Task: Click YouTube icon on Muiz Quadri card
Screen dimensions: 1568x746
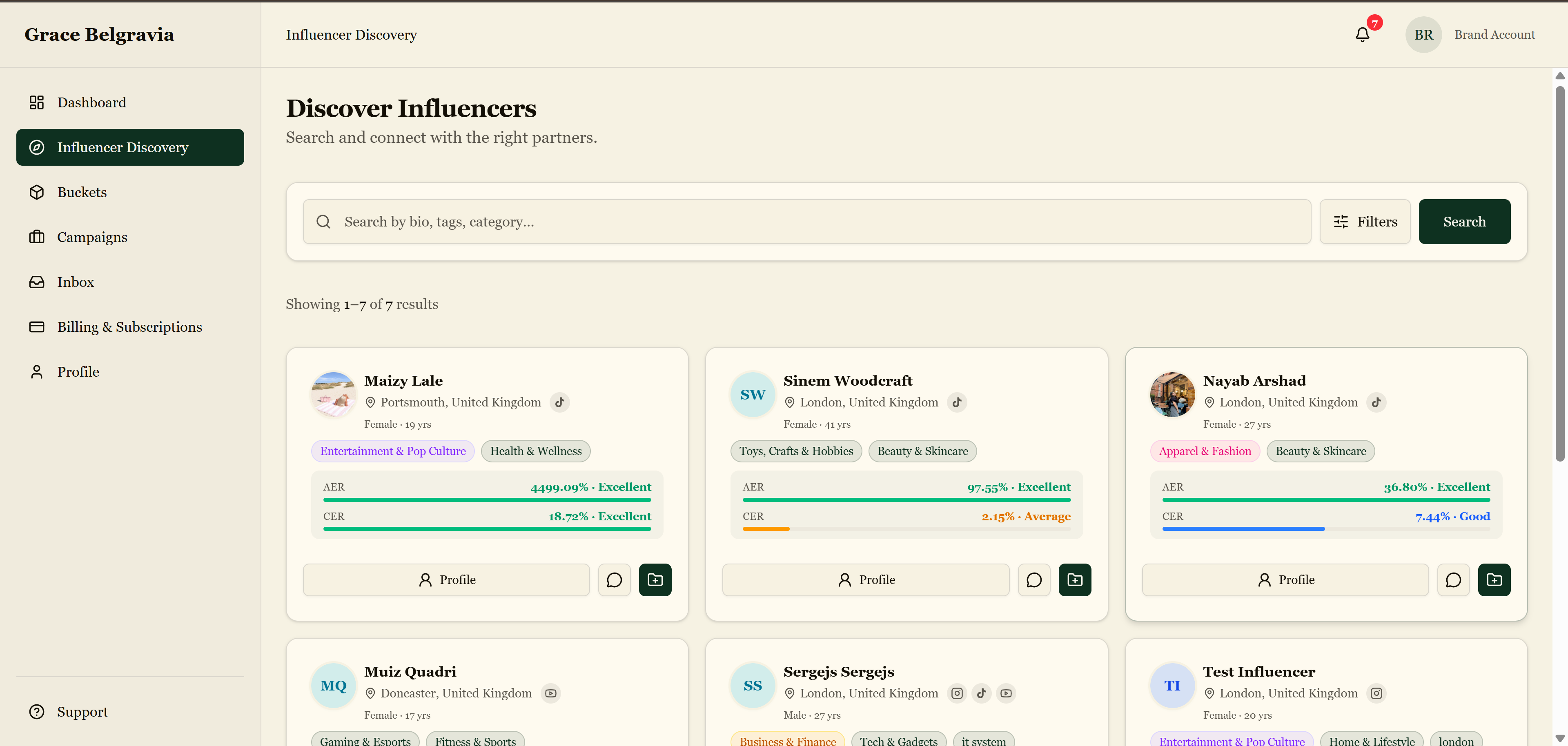Action: 551,693
